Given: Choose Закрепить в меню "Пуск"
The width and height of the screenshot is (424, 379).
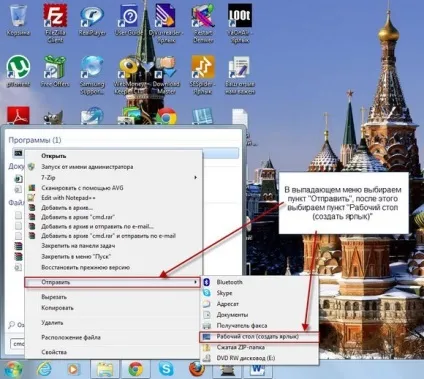Looking at the screenshot, I should pos(113,256).
